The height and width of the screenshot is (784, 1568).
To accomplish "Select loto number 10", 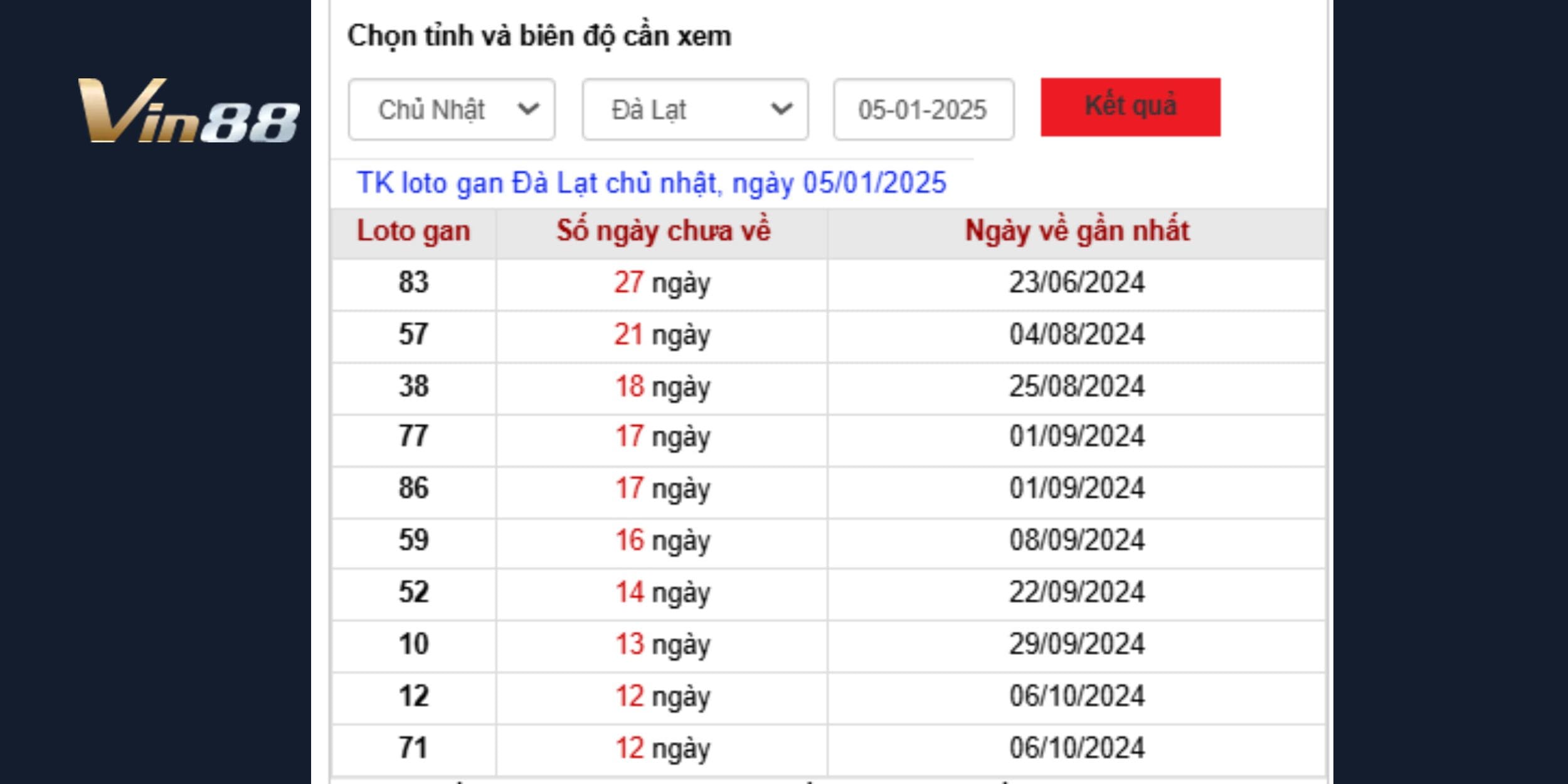I will [413, 645].
